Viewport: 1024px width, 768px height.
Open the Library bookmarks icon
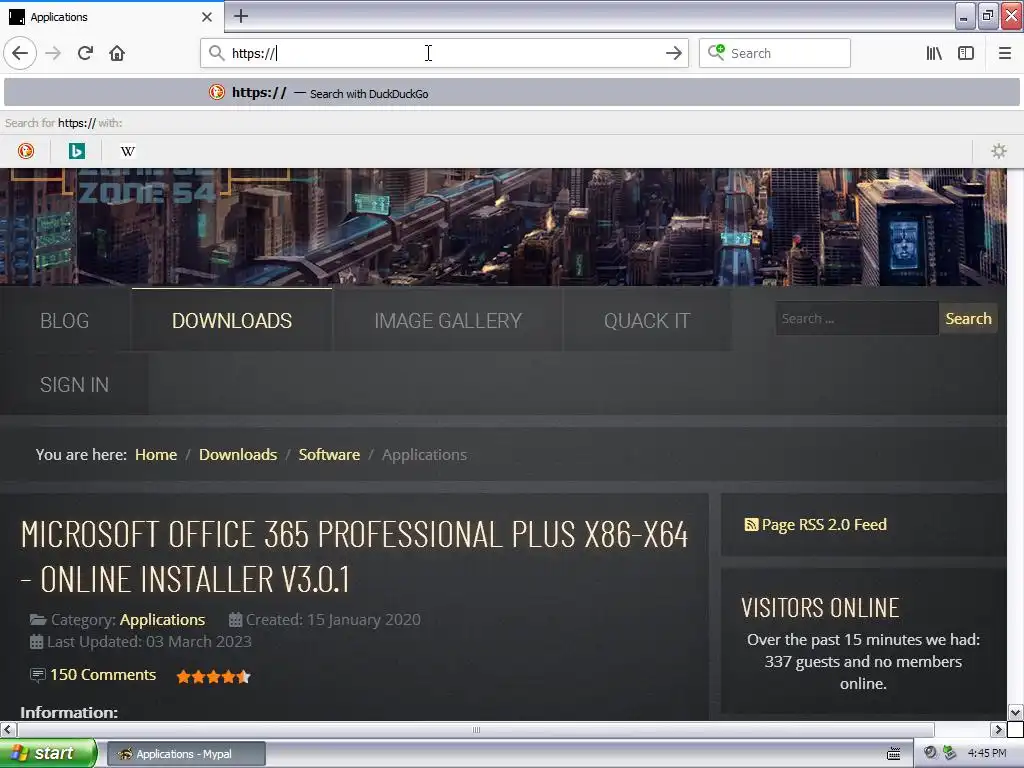934,53
